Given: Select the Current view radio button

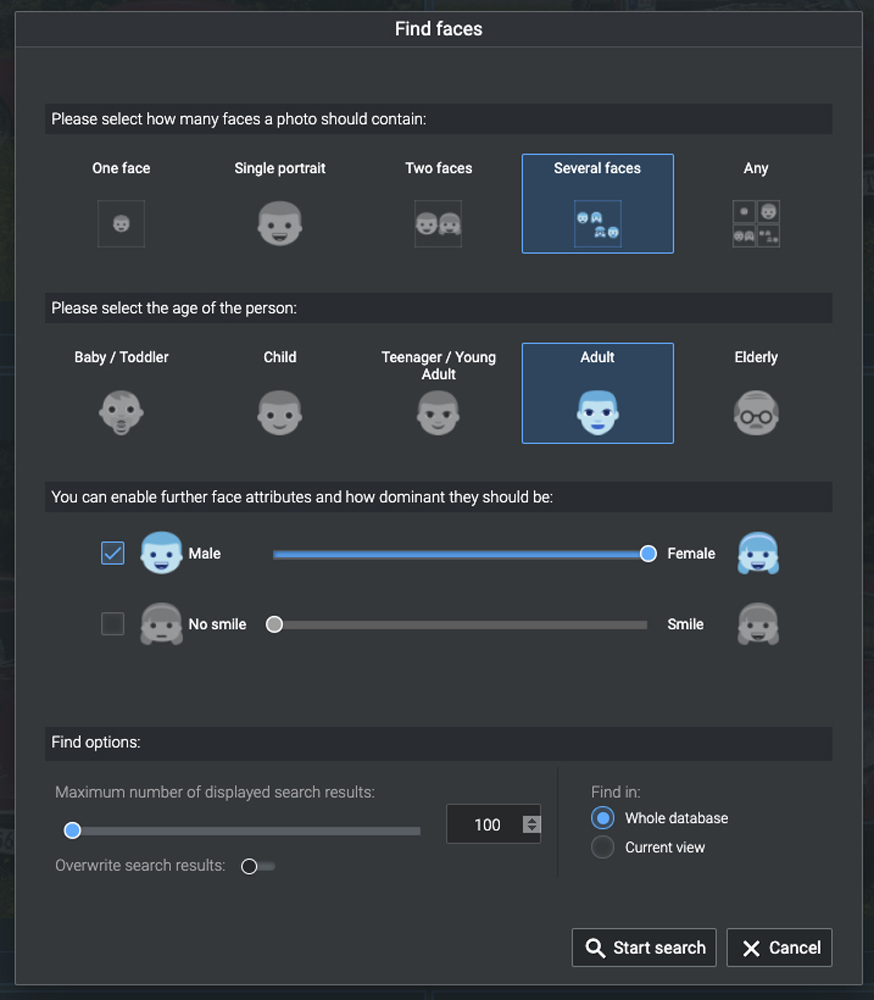Looking at the screenshot, I should coord(602,847).
